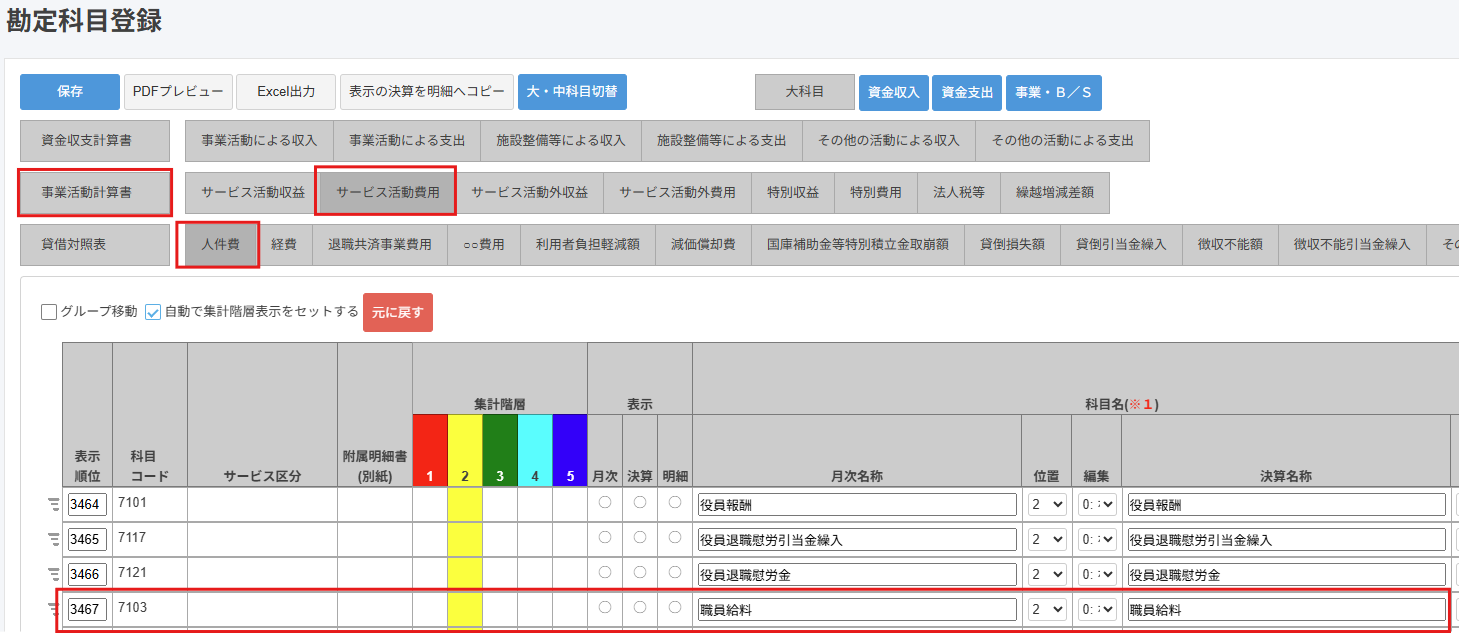Select the 繰越増減差額 tab

coord(1054,193)
